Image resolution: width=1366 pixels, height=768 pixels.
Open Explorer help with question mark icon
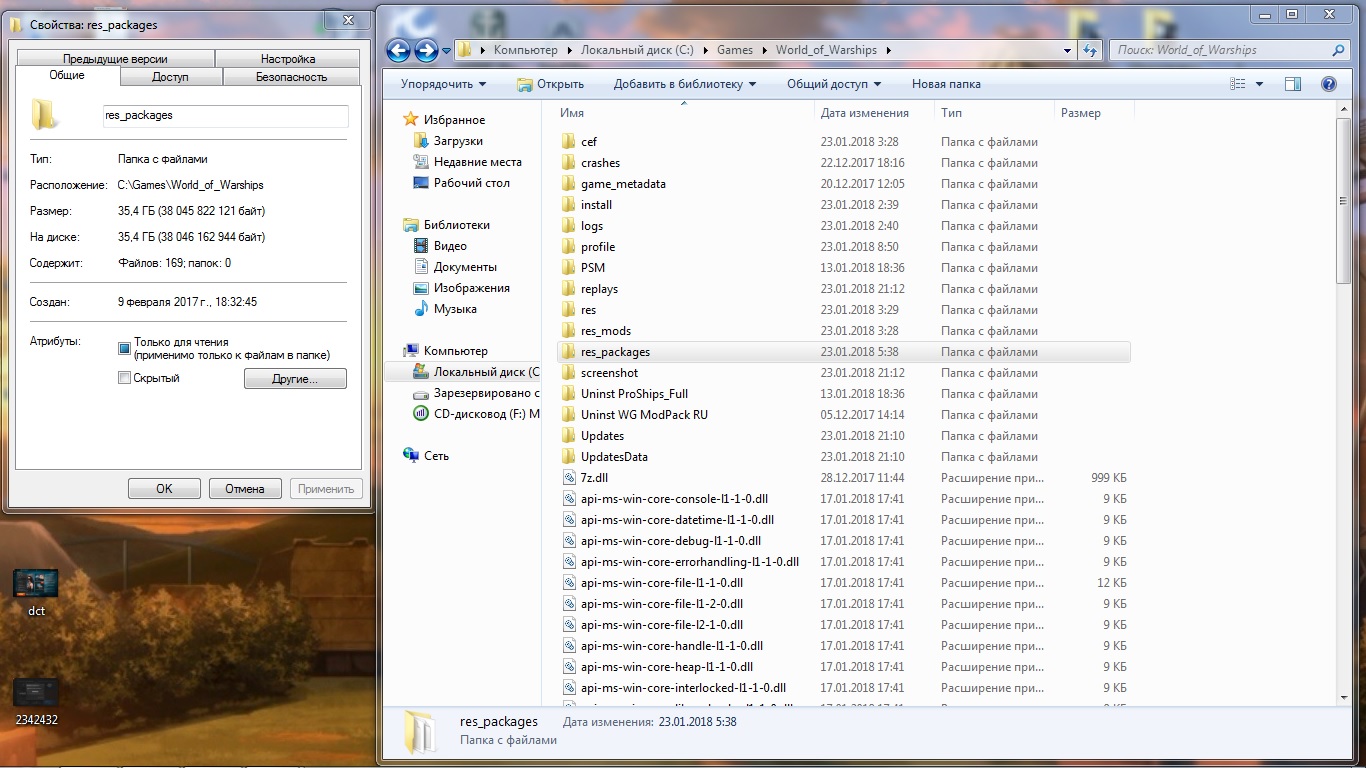pyautogui.click(x=1329, y=84)
